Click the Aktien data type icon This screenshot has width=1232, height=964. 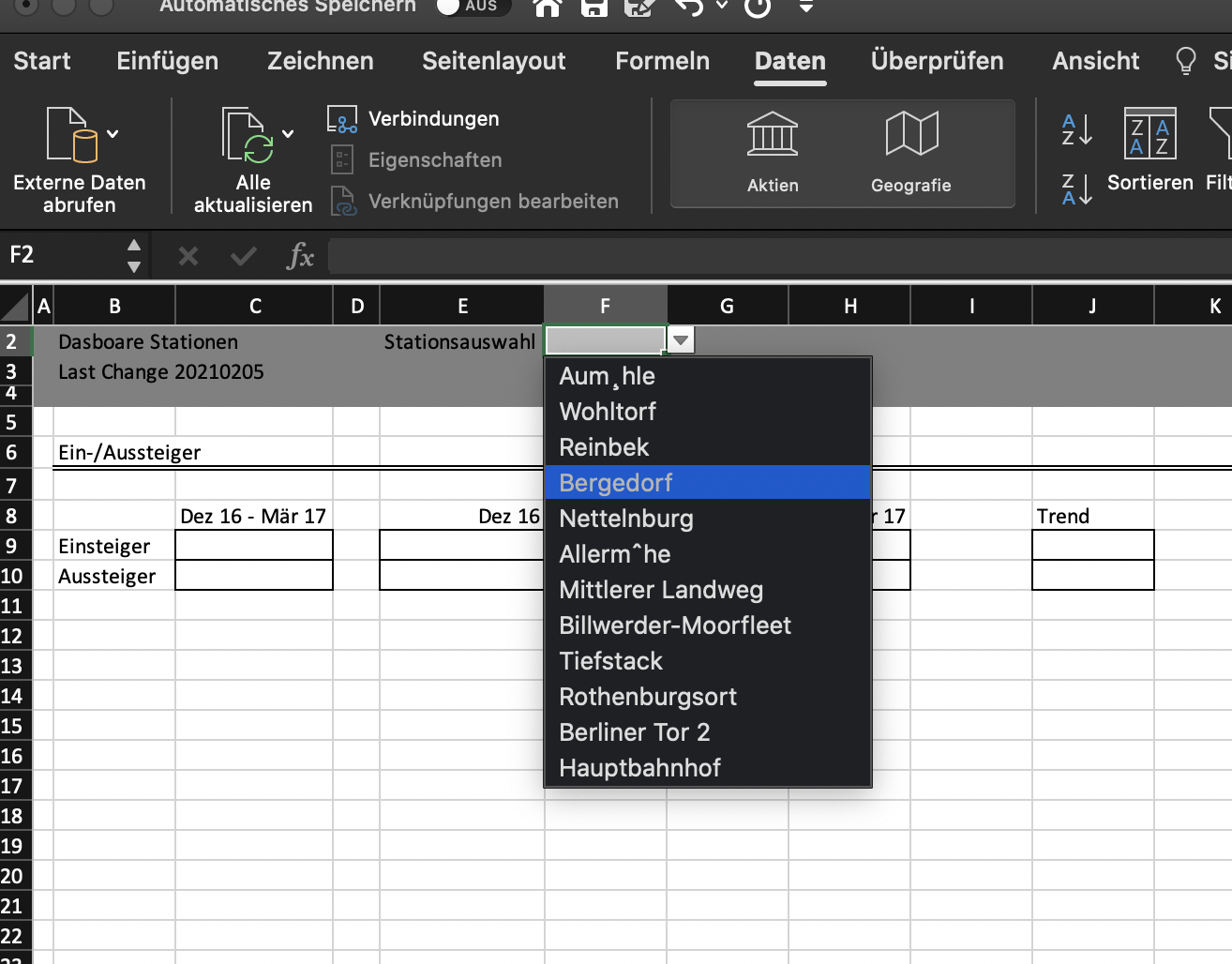773,135
